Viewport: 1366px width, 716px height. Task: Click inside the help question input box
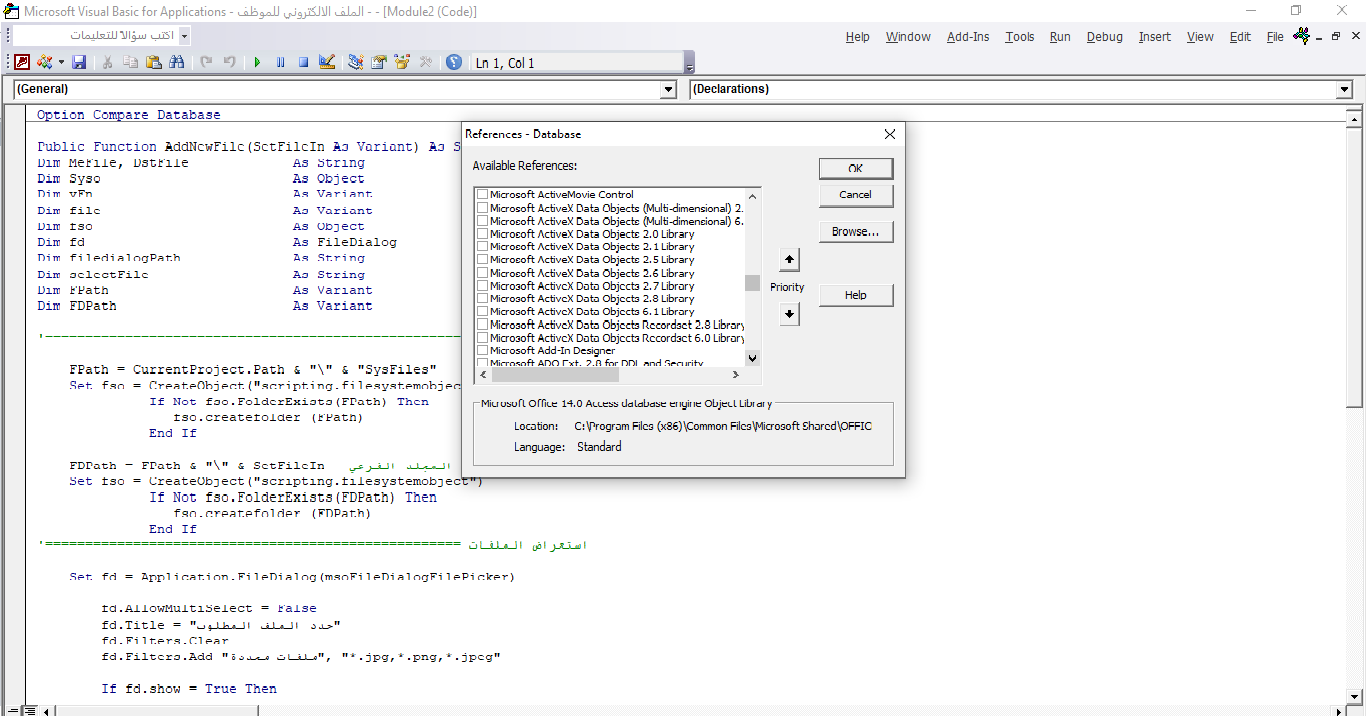tap(95, 36)
